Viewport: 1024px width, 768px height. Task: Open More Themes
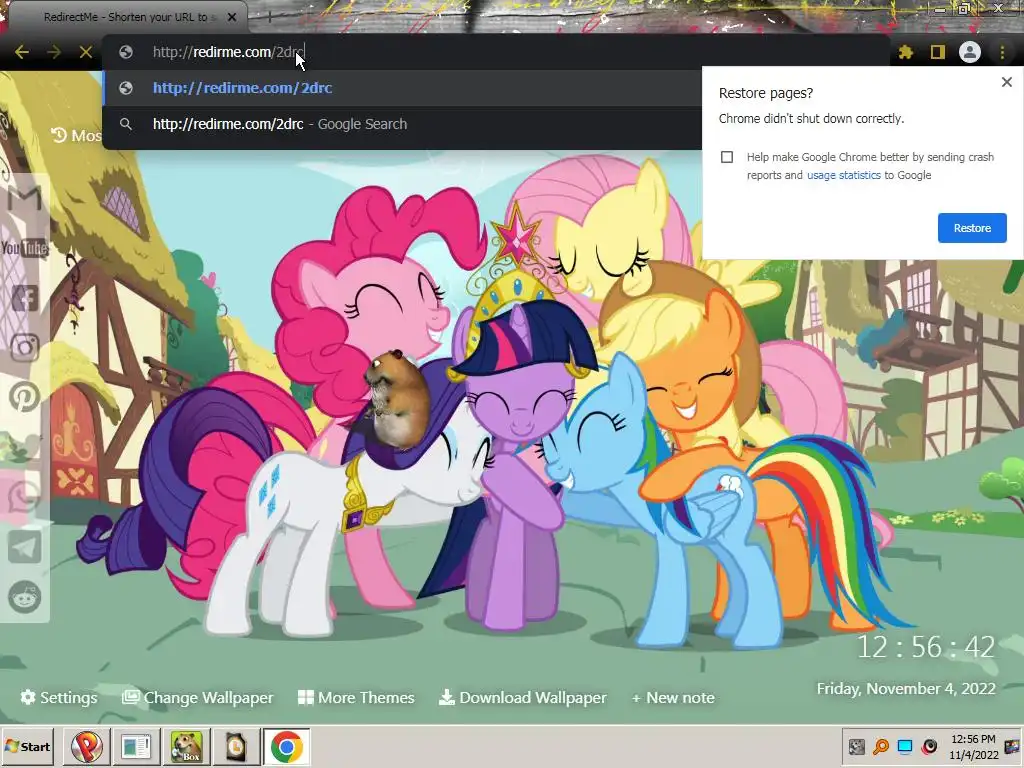click(356, 697)
